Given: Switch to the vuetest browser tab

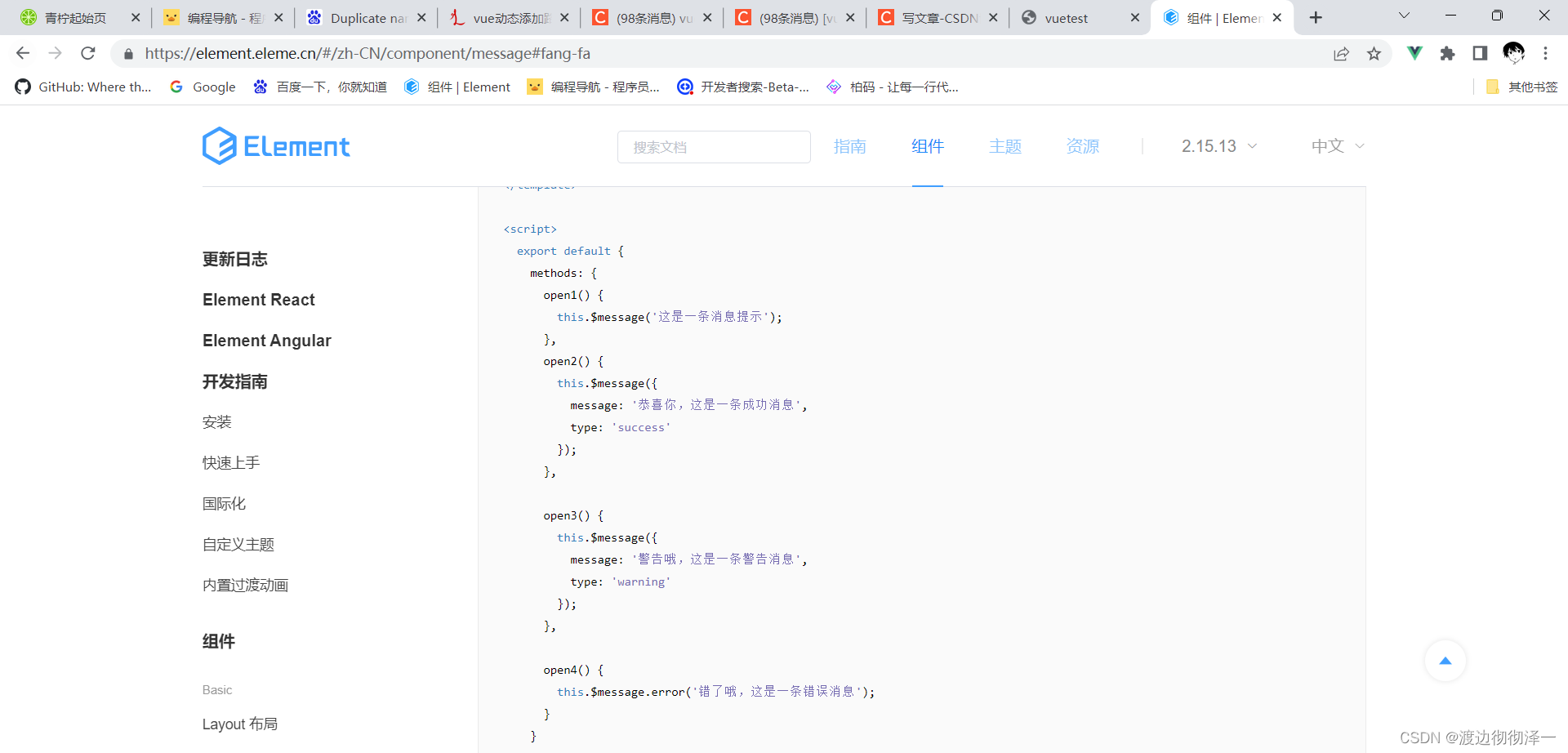Looking at the screenshot, I should pyautogui.click(x=1067, y=17).
